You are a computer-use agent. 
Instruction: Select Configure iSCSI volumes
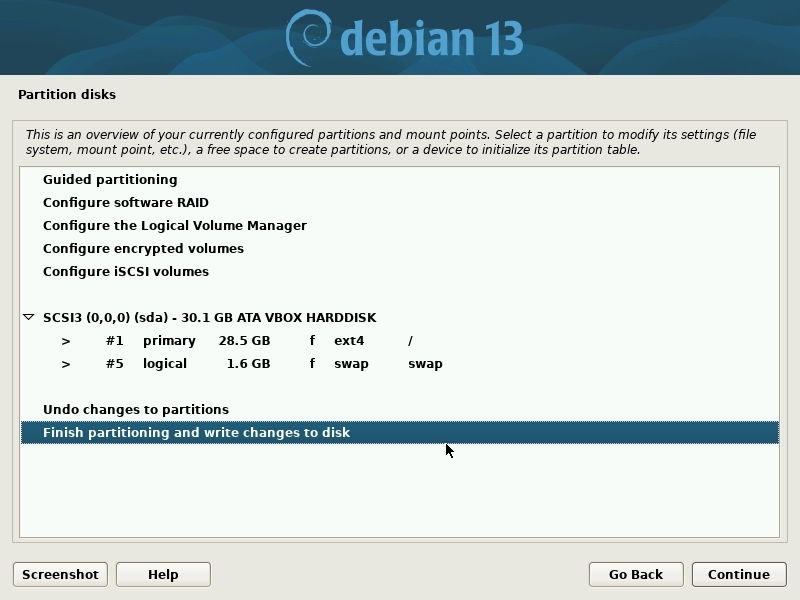[399, 271]
